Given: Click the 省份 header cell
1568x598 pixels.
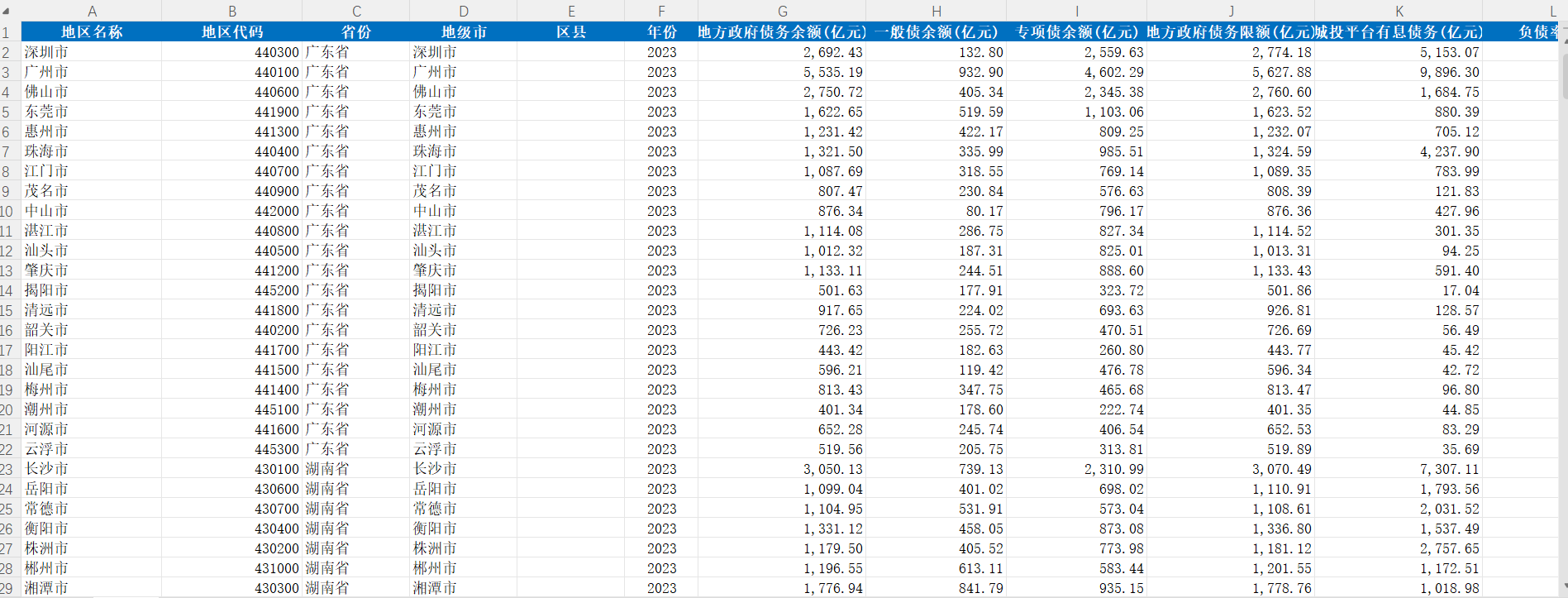Looking at the screenshot, I should (356, 32).
